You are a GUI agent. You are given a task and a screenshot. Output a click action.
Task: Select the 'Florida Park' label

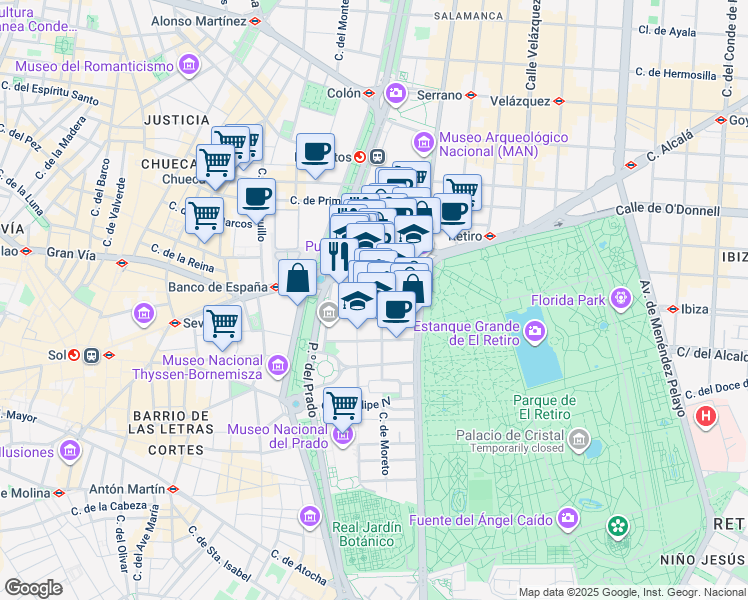point(568,300)
